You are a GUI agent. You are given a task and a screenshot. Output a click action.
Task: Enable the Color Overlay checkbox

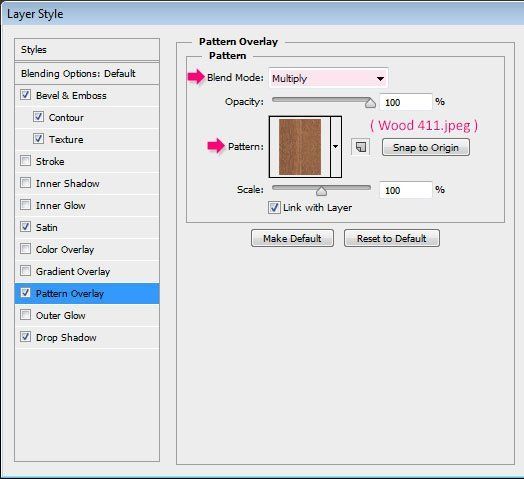click(x=25, y=249)
